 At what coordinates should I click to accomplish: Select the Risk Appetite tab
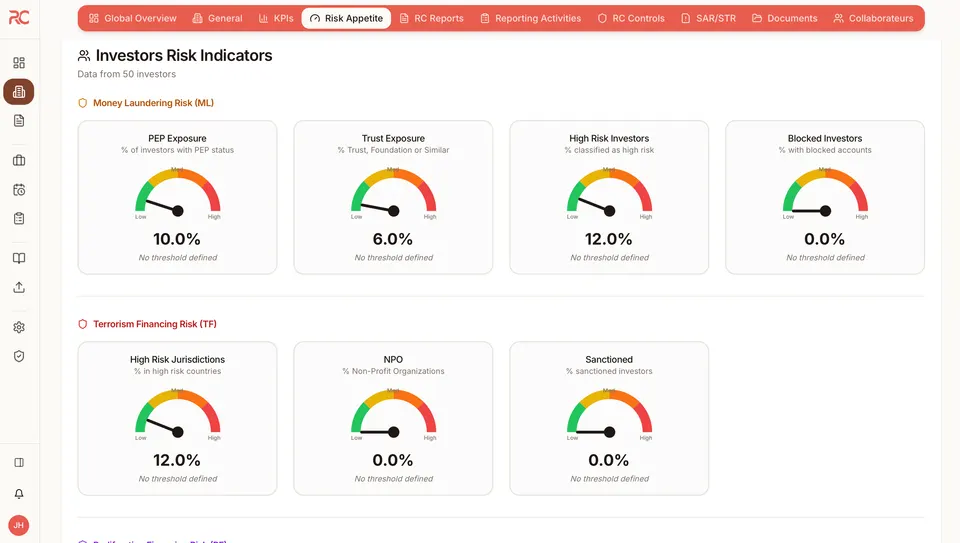(x=346, y=18)
